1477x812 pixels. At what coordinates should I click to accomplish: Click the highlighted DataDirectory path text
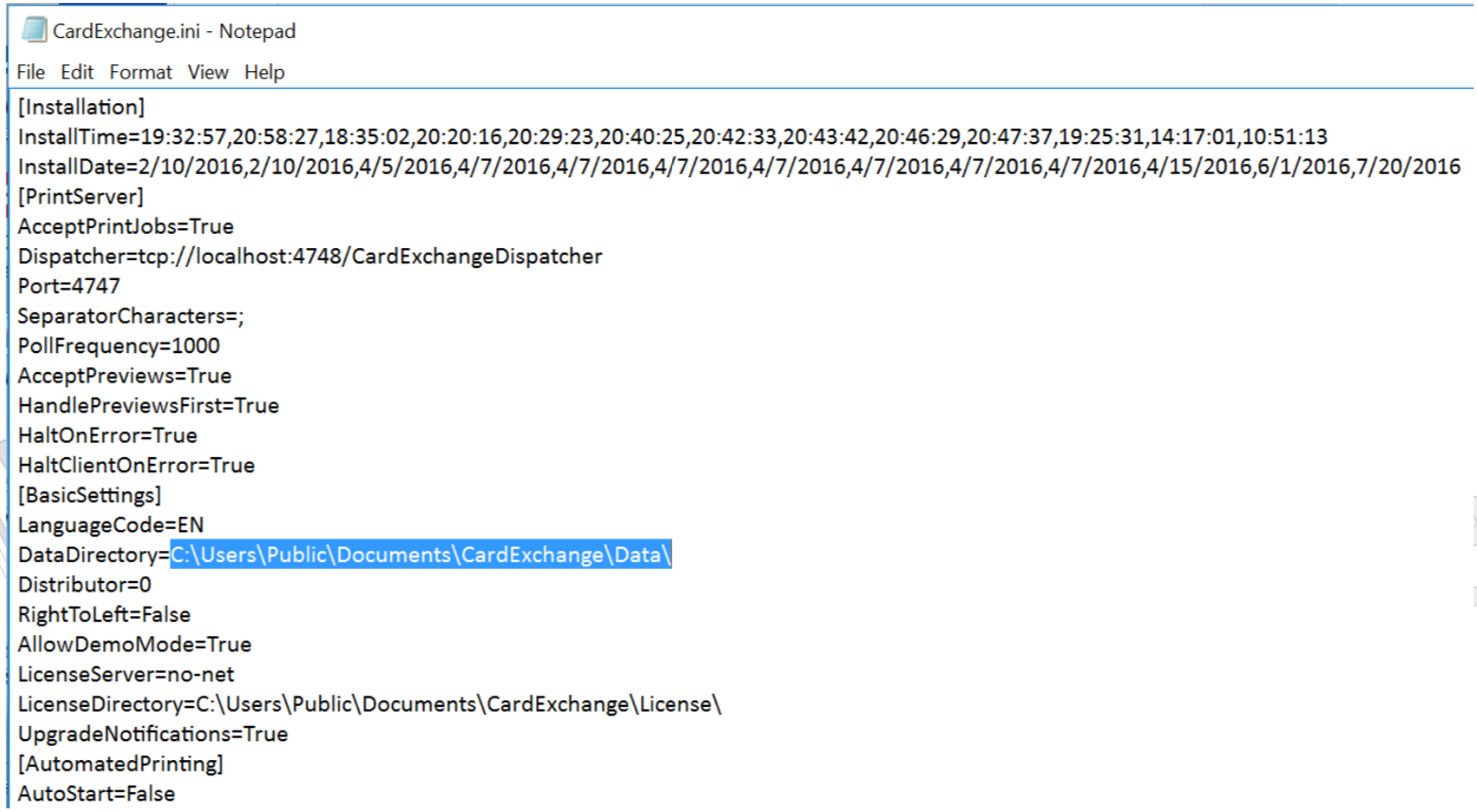[x=420, y=555]
